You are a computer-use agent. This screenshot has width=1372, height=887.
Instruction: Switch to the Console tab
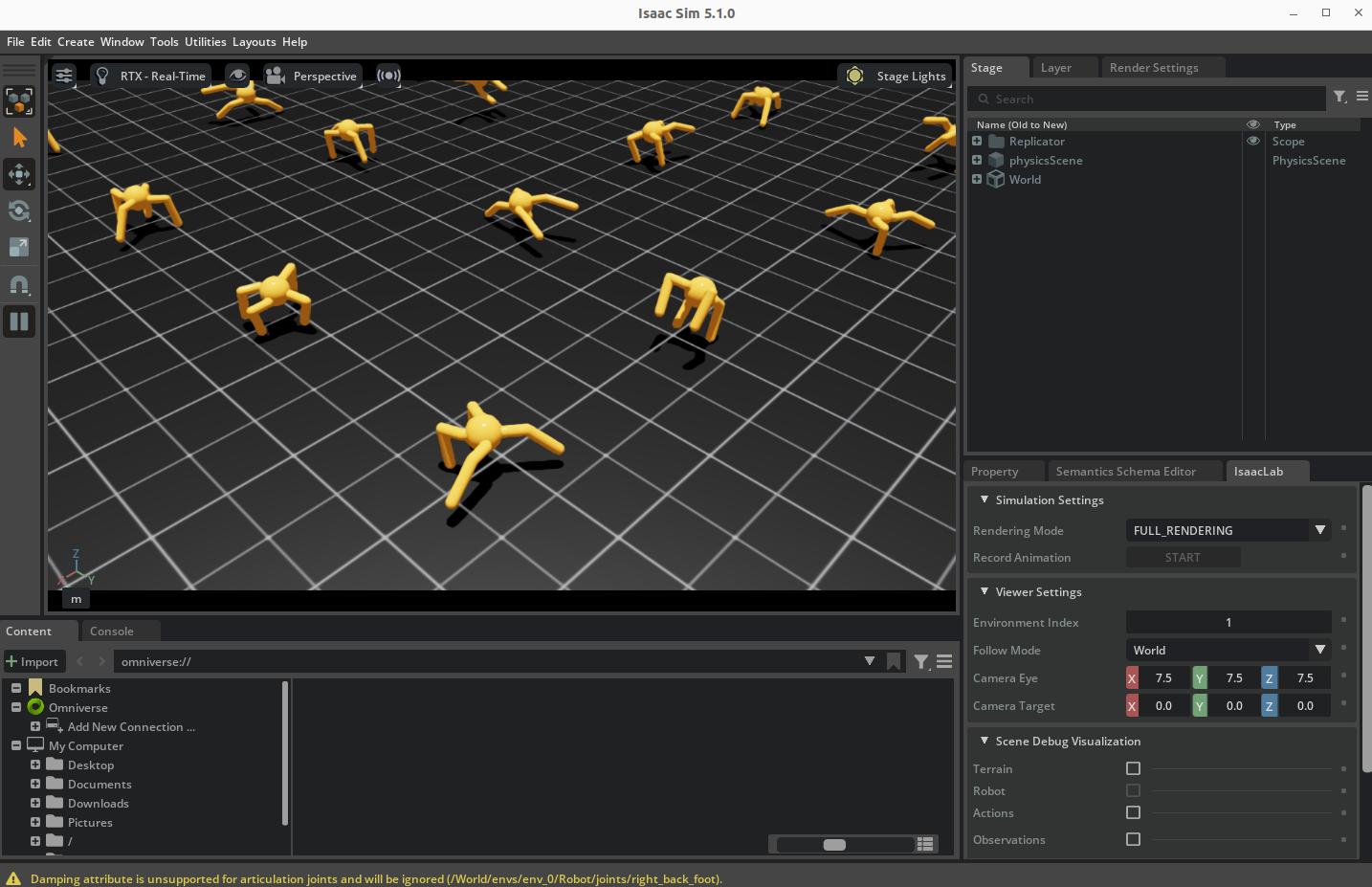click(x=112, y=632)
